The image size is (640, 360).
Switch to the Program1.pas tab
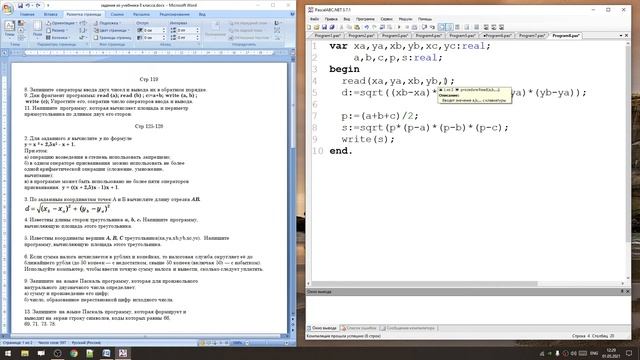[x=327, y=36]
